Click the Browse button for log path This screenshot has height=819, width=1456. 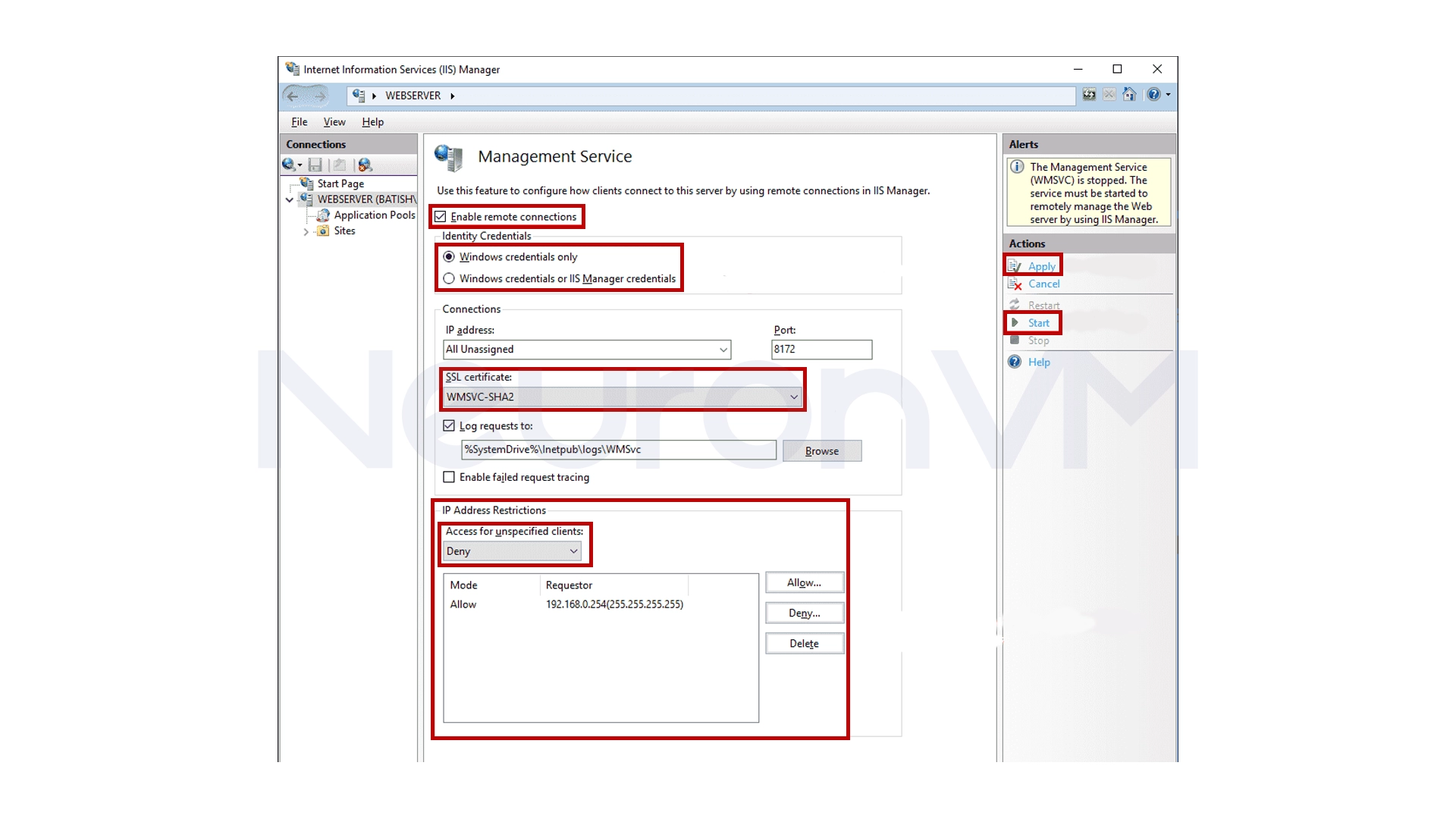coord(821,451)
